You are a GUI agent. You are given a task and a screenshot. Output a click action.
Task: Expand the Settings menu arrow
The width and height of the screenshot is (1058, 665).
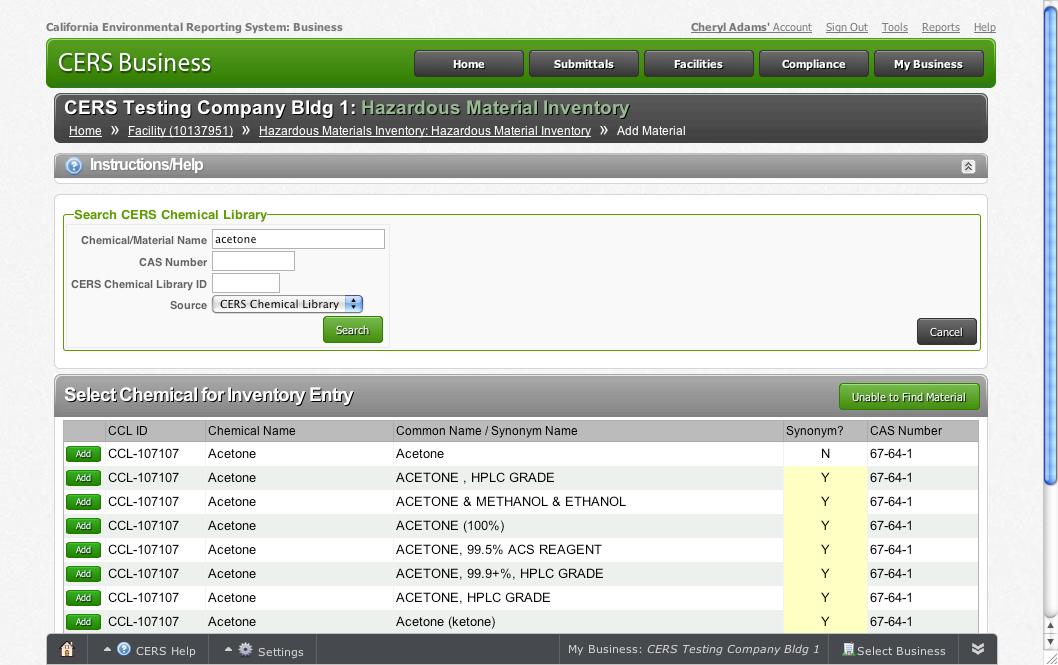[x=228, y=649]
